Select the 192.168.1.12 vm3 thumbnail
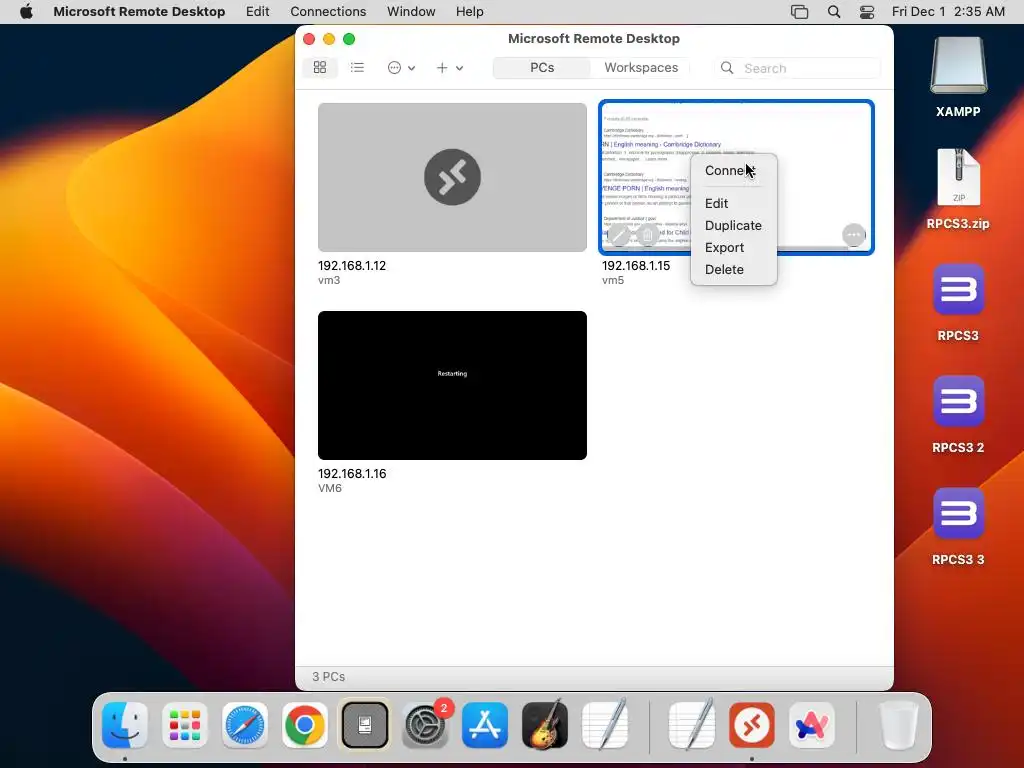This screenshot has width=1024, height=768. pyautogui.click(x=452, y=177)
